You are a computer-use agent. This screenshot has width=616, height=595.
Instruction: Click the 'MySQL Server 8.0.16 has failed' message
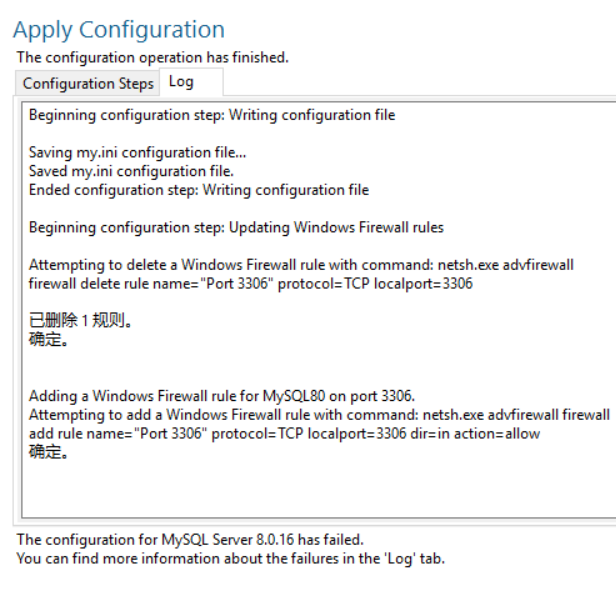click(x=189, y=540)
